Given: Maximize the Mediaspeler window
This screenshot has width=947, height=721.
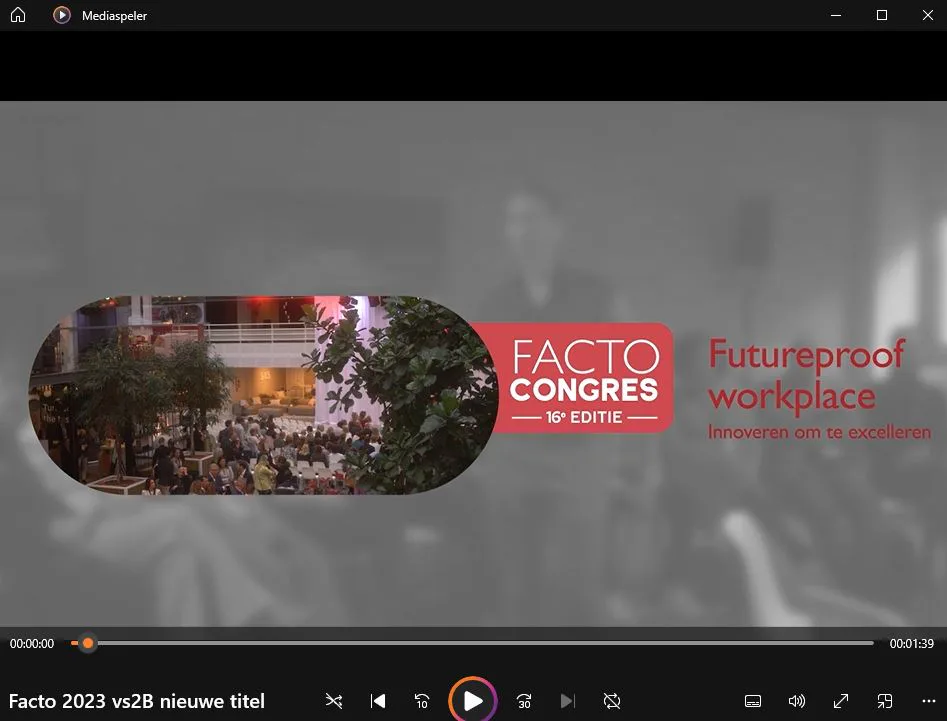Looking at the screenshot, I should 882,15.
